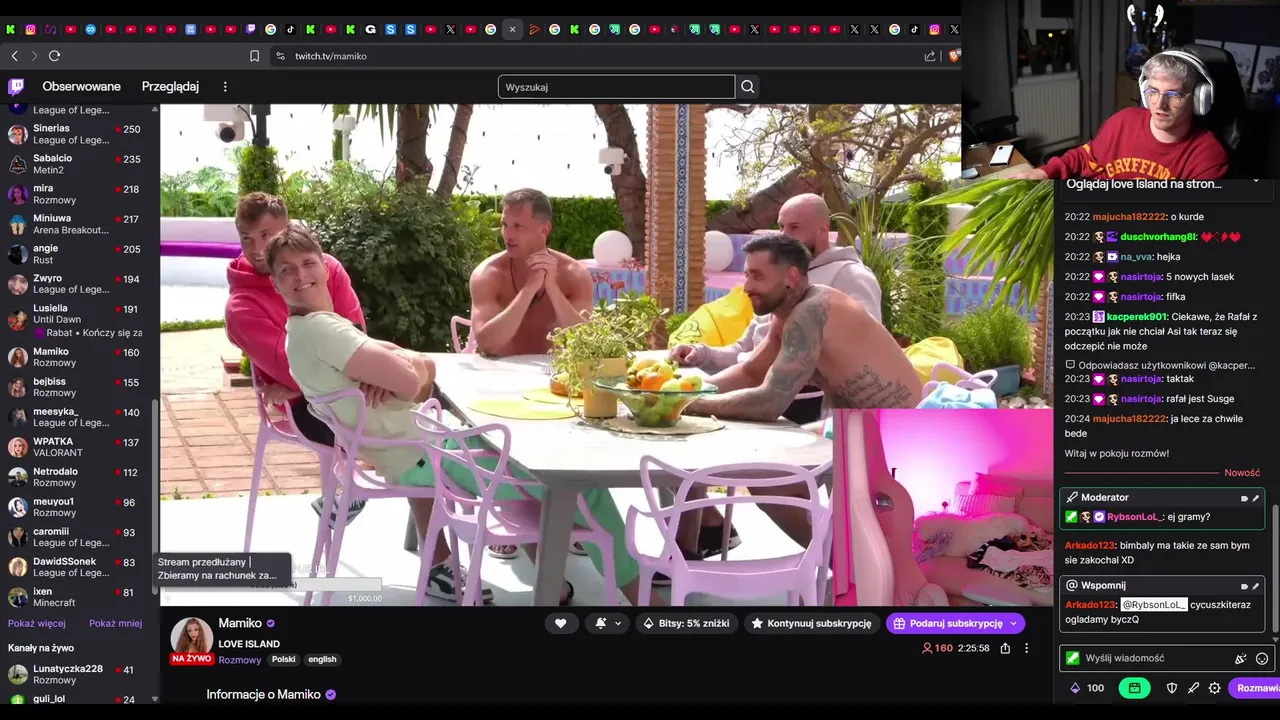
Task: Click the celebration confetti icon in chat input
Action: [x=1240, y=658]
